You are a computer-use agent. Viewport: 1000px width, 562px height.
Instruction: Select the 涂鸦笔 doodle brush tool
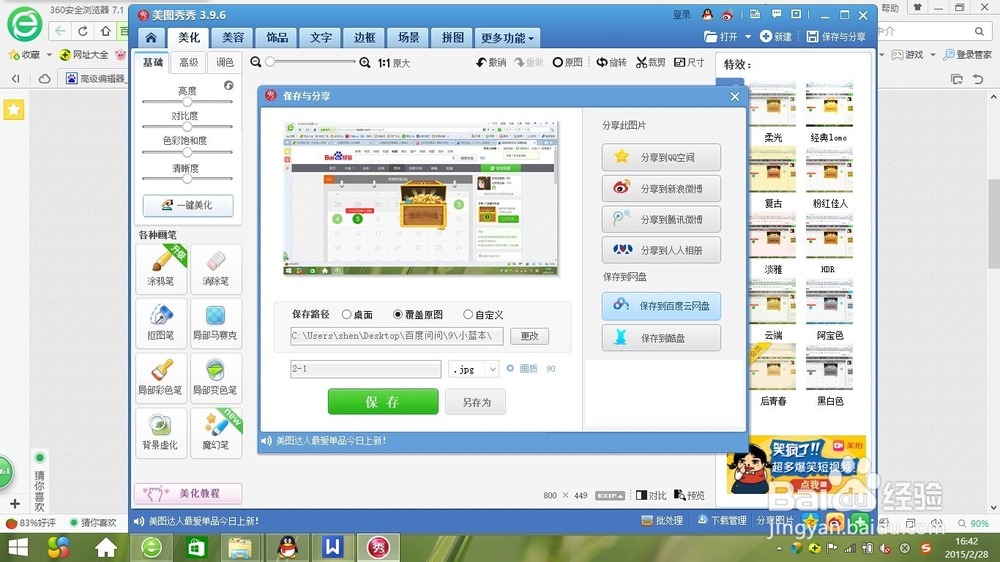tap(161, 269)
